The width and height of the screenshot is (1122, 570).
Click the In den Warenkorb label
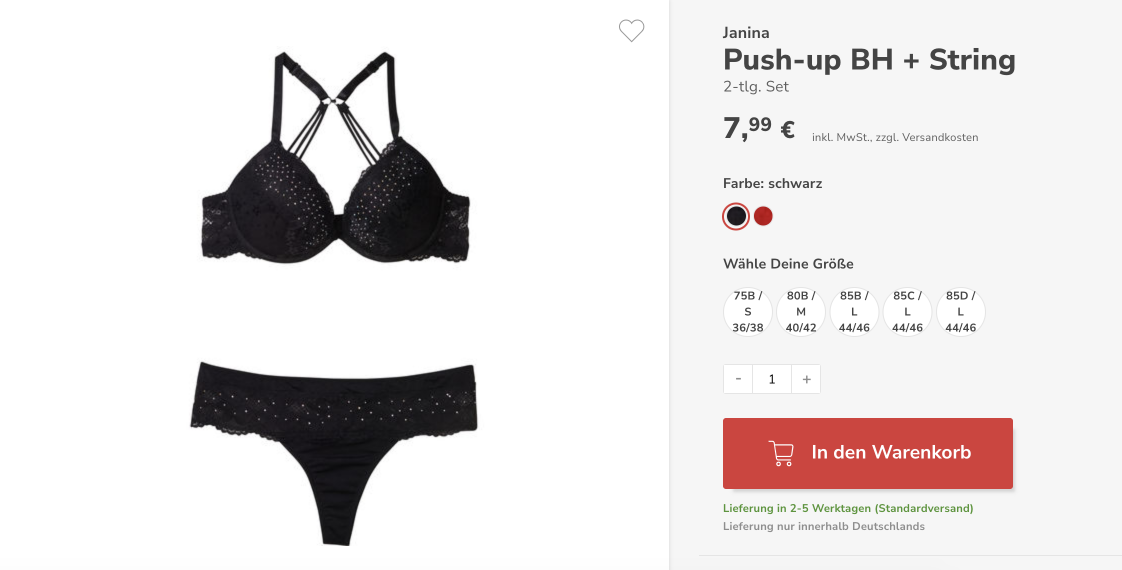891,453
